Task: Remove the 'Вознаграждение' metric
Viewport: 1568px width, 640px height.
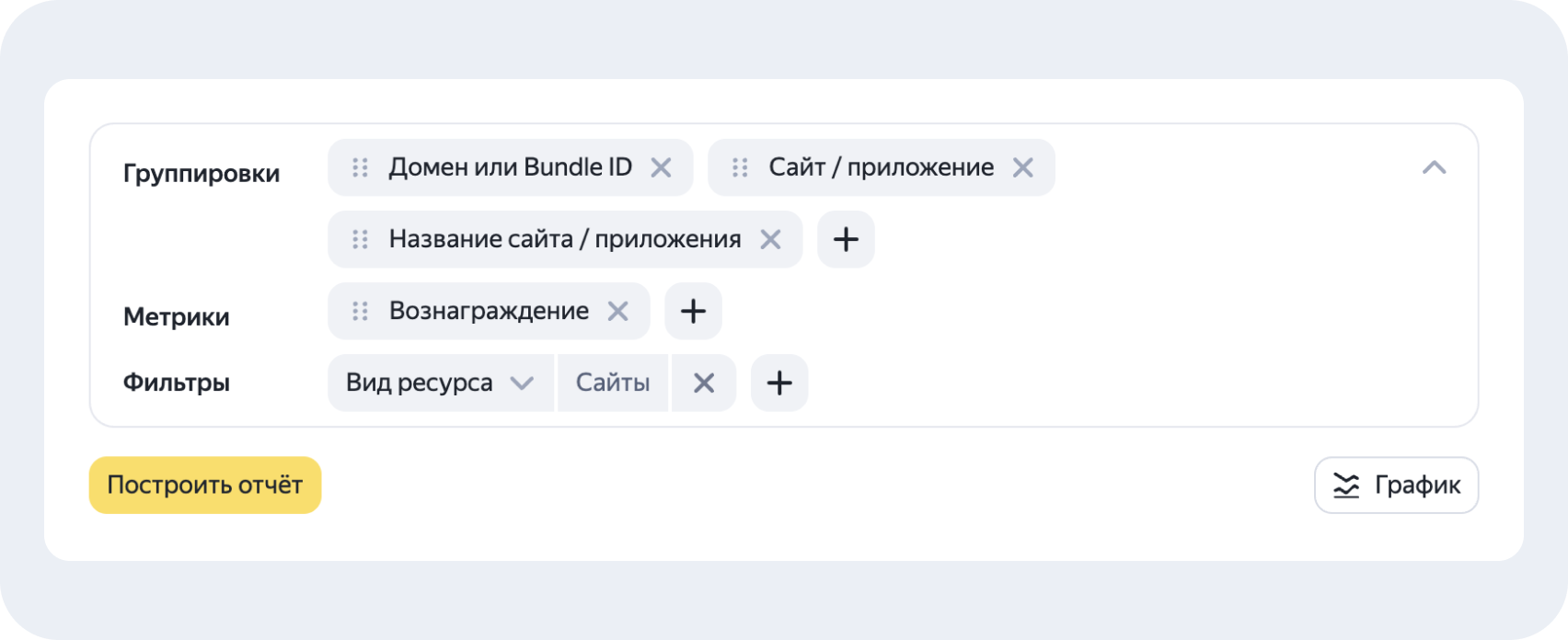Action: (x=617, y=311)
